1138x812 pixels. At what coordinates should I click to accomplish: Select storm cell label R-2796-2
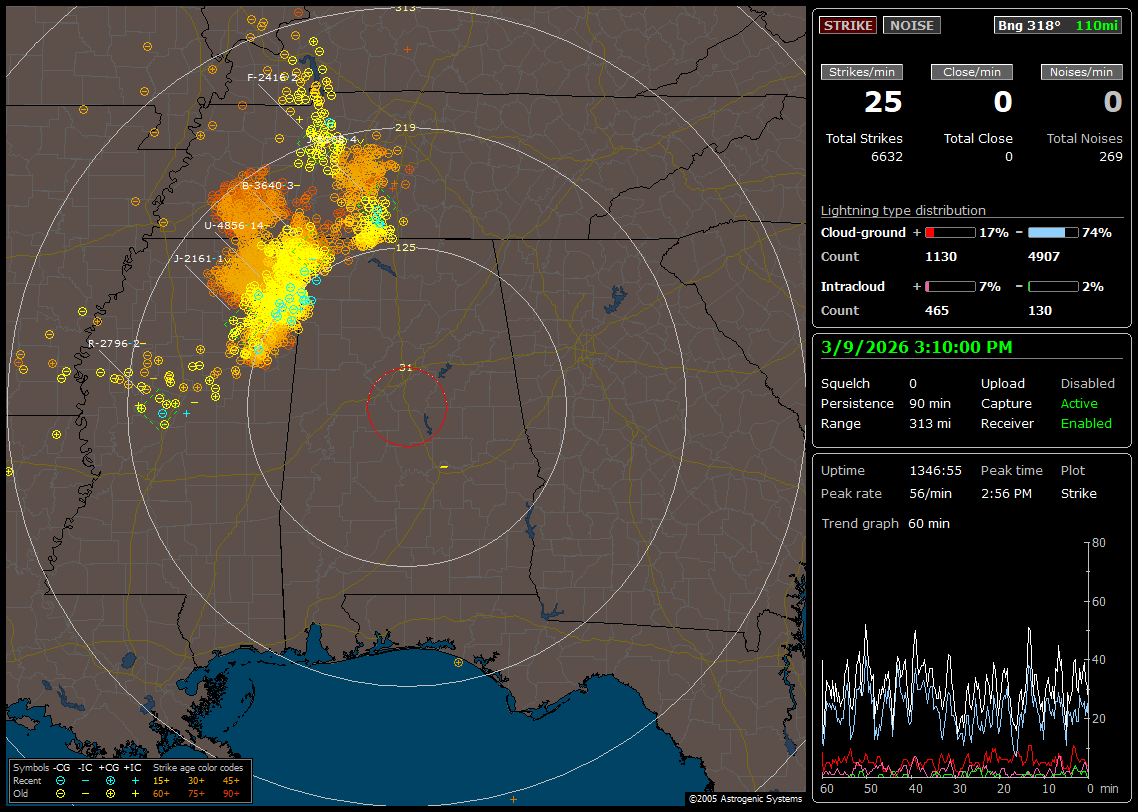pyautogui.click(x=115, y=344)
